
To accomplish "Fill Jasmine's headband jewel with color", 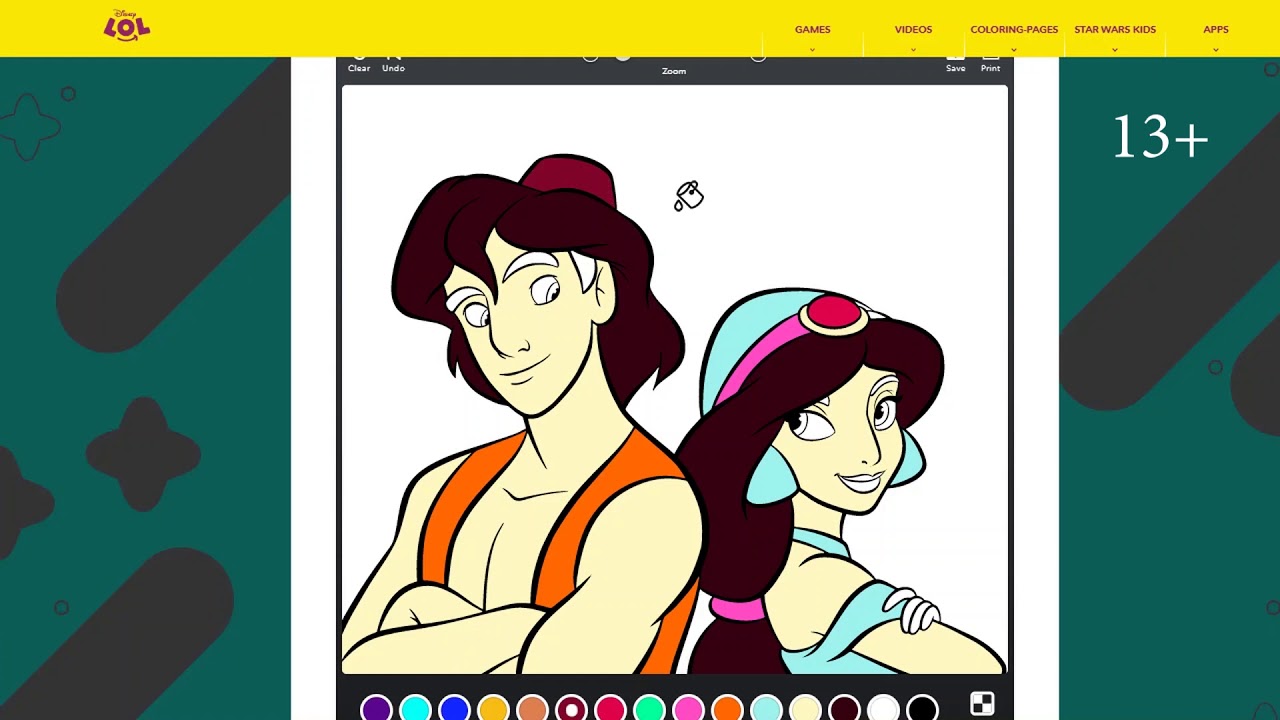I will (x=832, y=313).
